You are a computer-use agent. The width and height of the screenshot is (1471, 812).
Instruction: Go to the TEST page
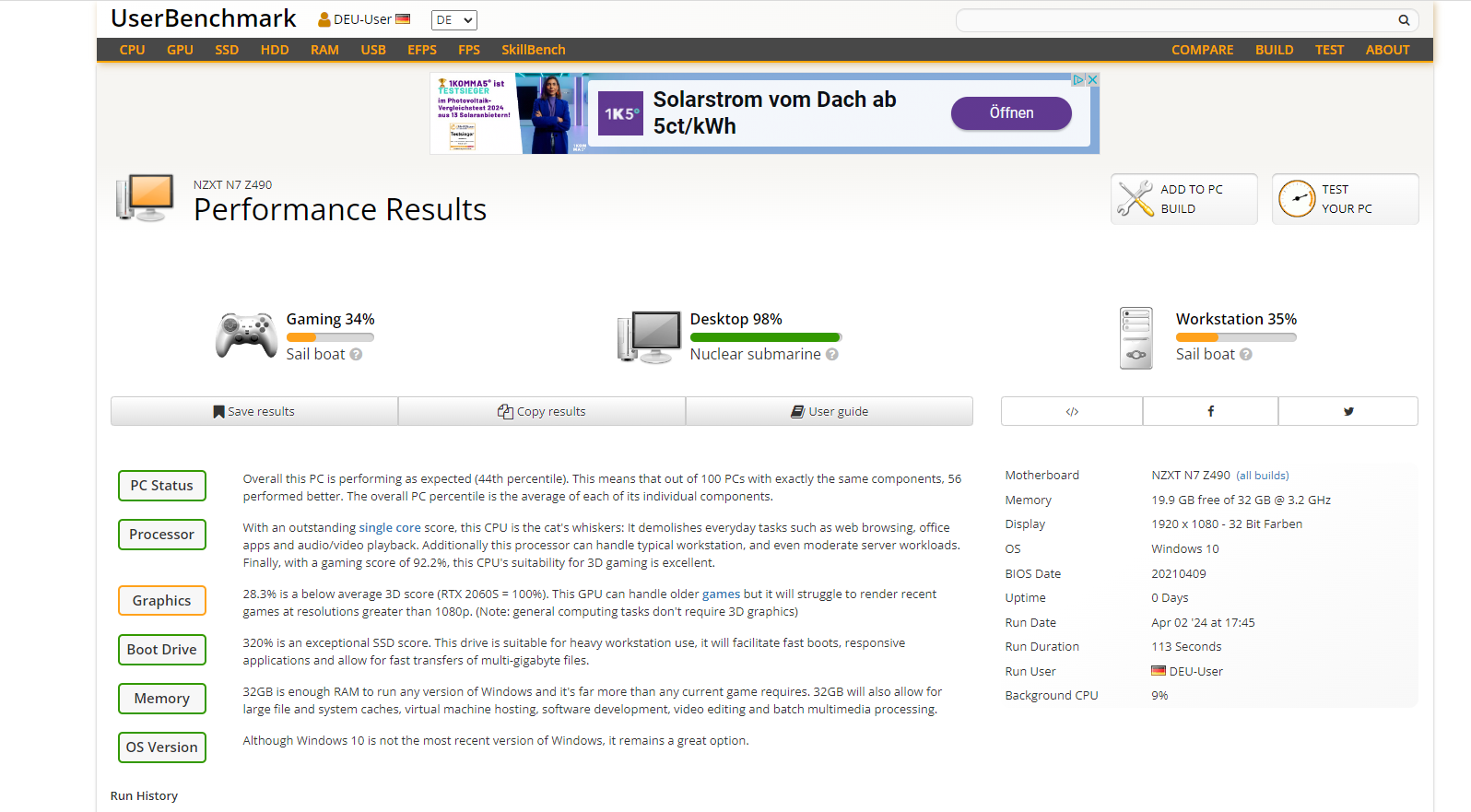[1329, 50]
